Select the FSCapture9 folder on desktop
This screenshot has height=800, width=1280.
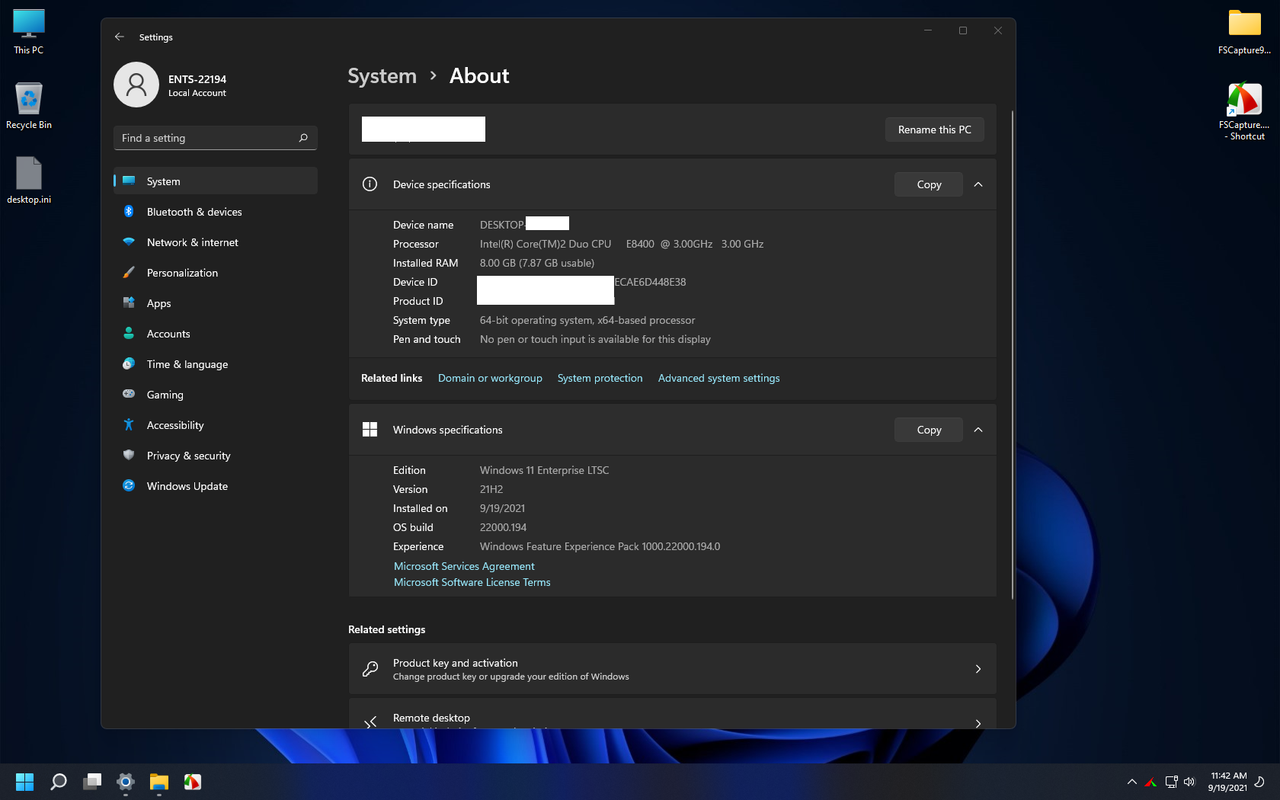click(x=1244, y=31)
